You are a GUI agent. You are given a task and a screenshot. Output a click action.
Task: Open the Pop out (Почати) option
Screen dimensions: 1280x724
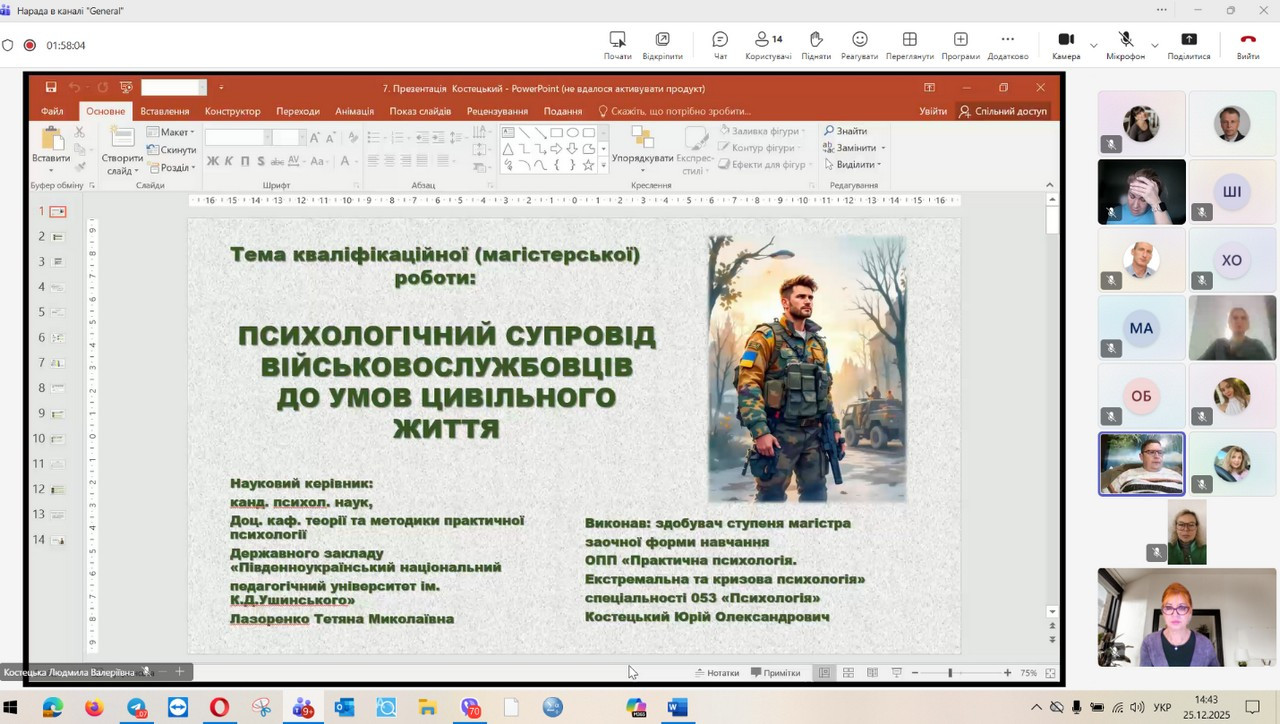(617, 44)
